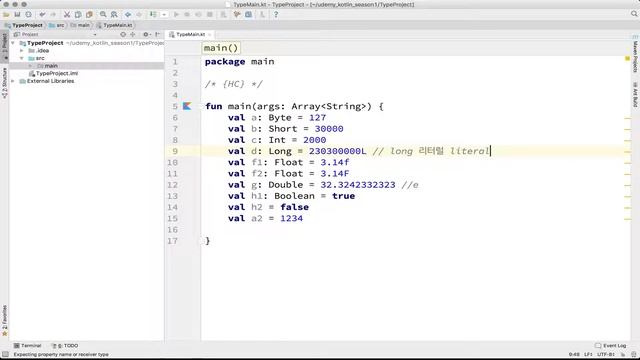Click the line separator LF status item
This screenshot has height=360, width=640.
coord(588,355)
